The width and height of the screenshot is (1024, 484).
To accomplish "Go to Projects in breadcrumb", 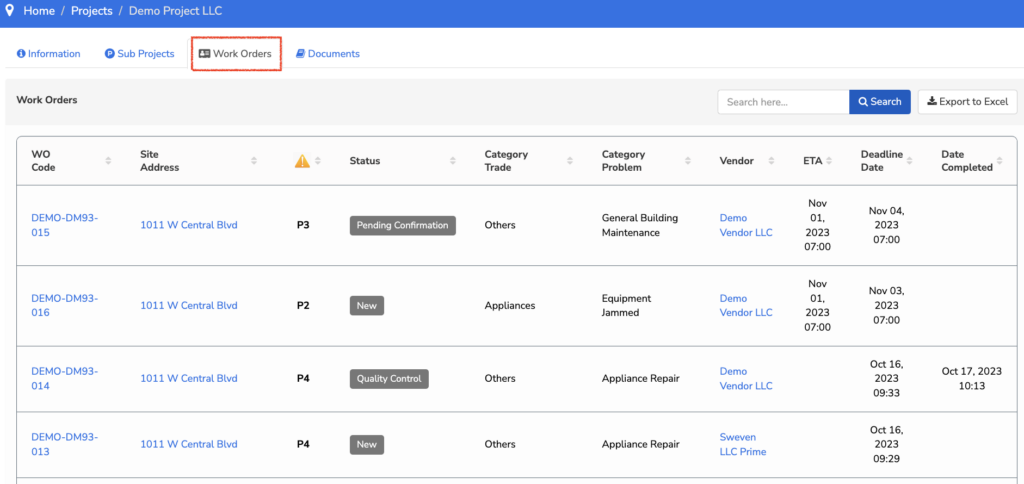I will (x=91, y=11).
